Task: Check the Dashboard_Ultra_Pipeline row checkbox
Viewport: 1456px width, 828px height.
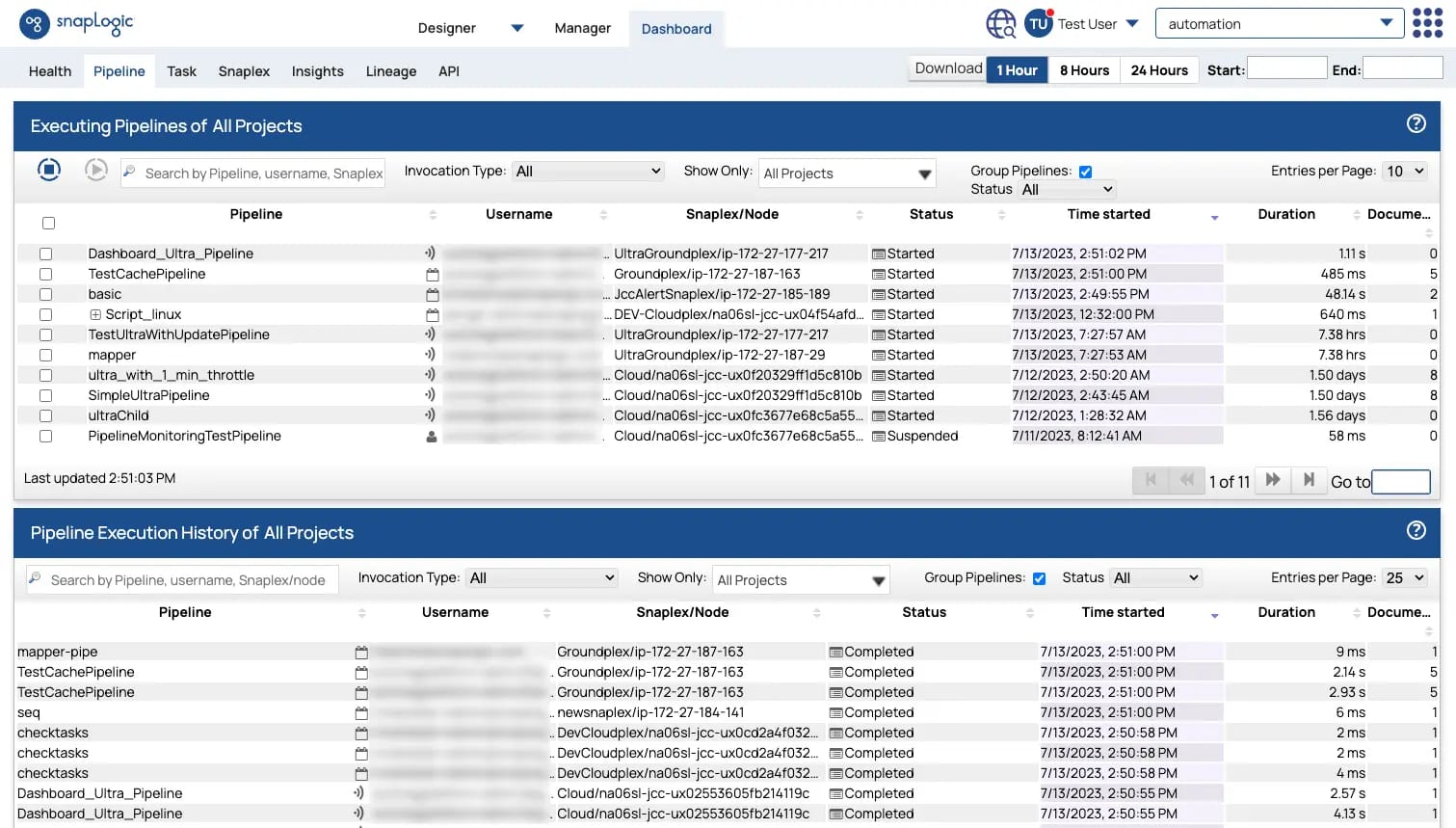Action: click(45, 254)
